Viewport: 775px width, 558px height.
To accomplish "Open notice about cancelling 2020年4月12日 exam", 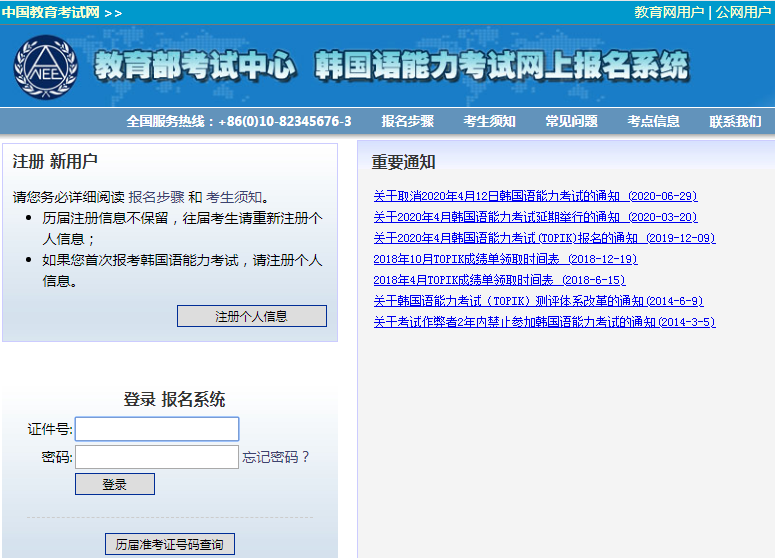I will click(x=535, y=196).
